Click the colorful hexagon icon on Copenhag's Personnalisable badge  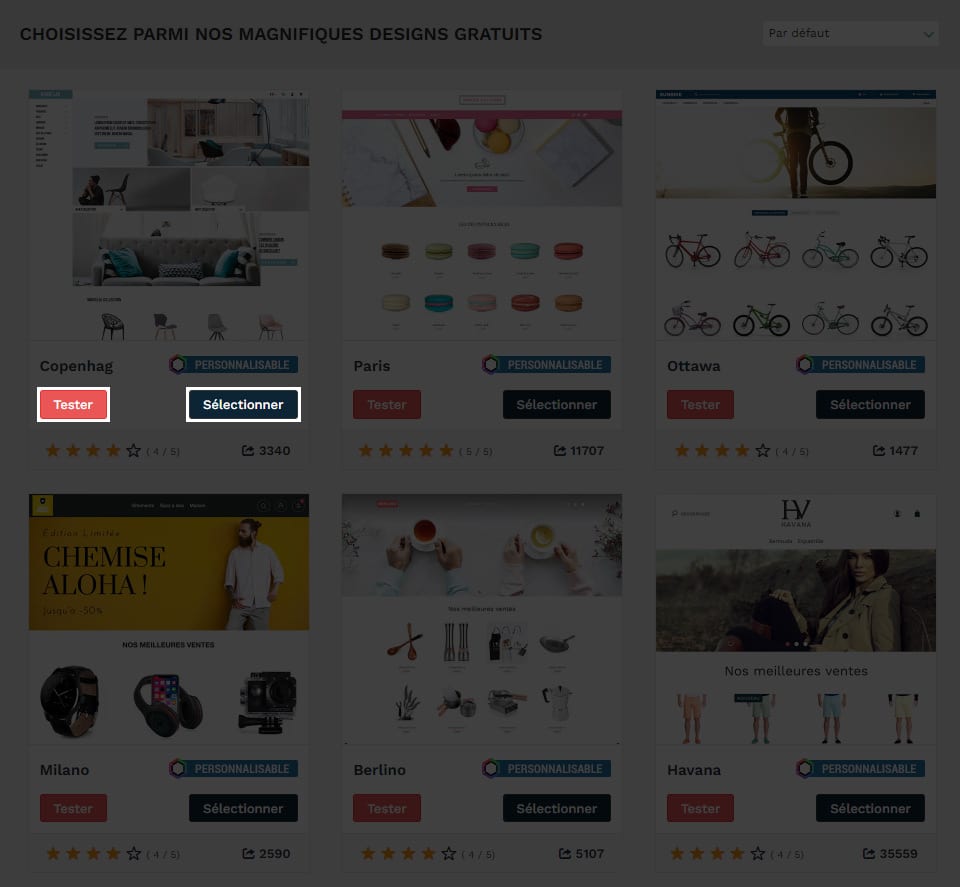pos(178,365)
